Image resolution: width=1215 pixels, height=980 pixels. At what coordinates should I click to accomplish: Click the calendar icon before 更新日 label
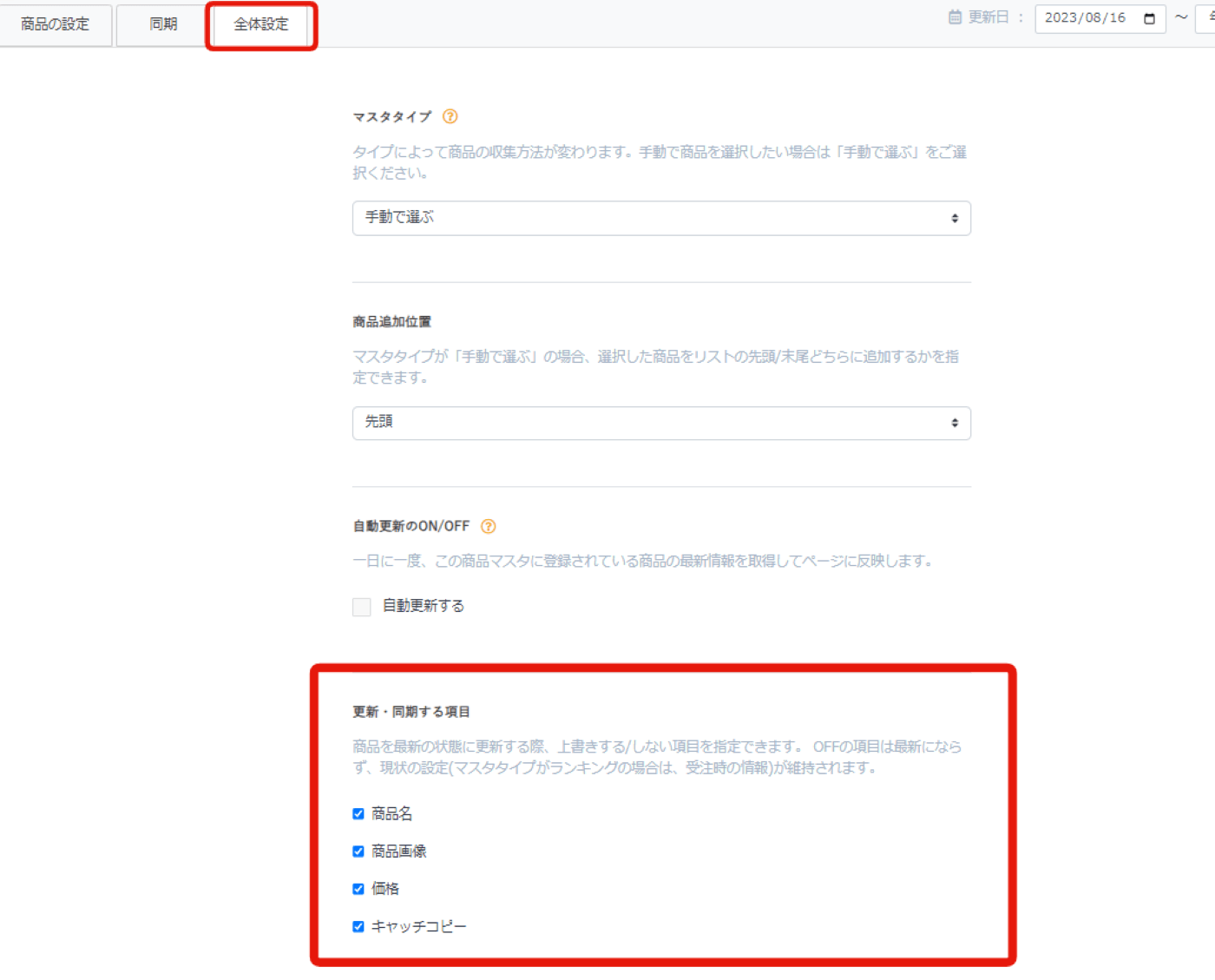[955, 17]
